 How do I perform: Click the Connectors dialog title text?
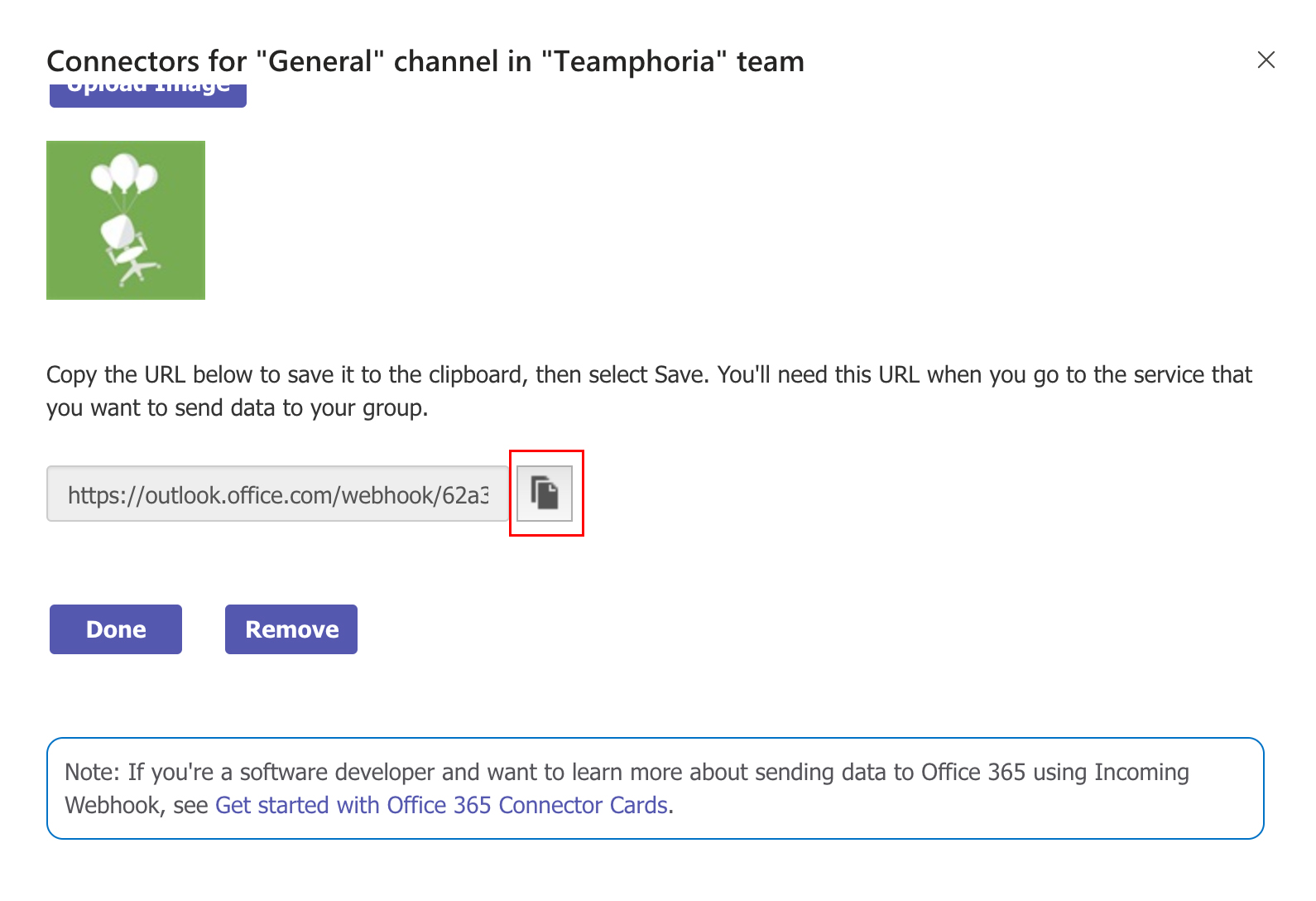(425, 61)
